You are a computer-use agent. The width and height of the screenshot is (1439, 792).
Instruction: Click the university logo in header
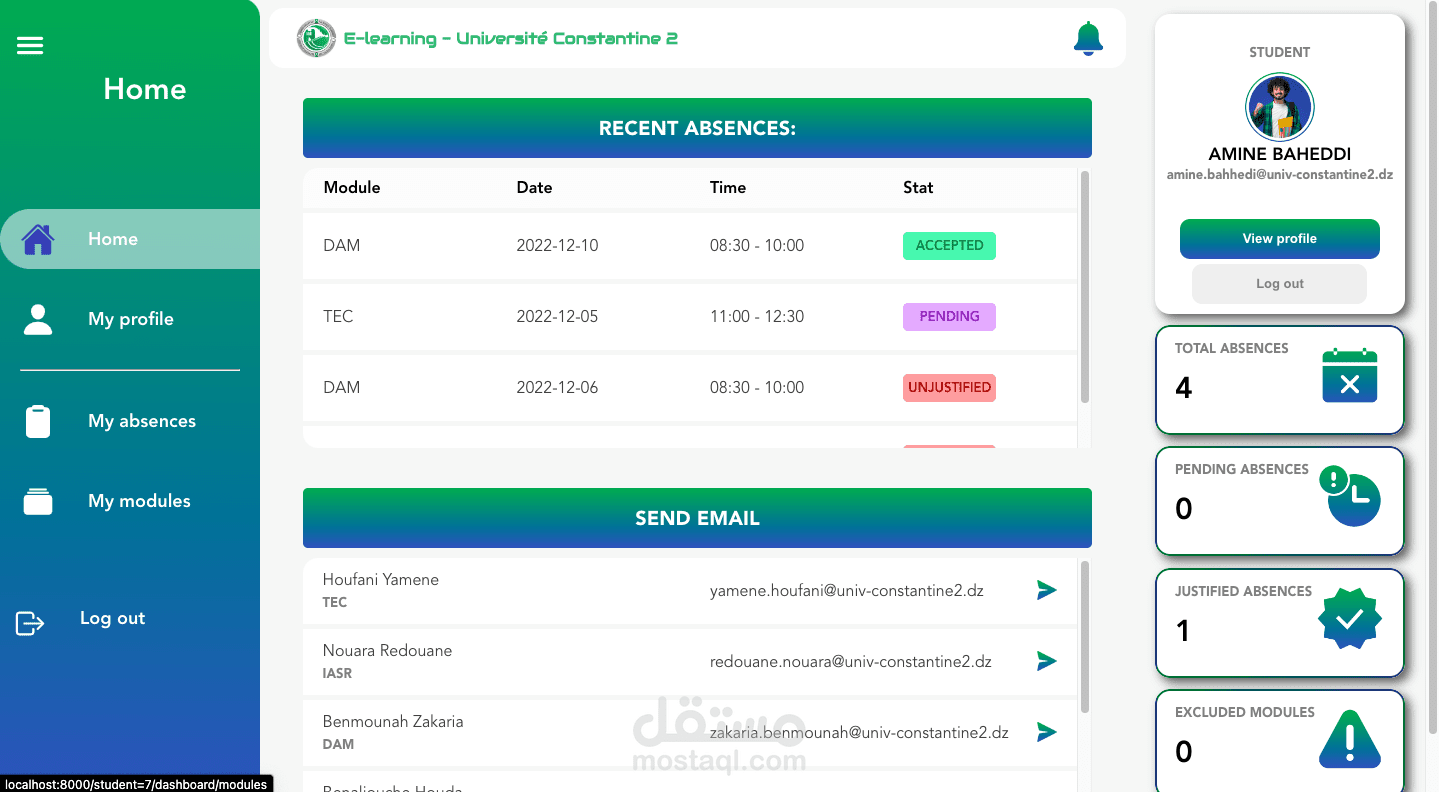[317, 38]
